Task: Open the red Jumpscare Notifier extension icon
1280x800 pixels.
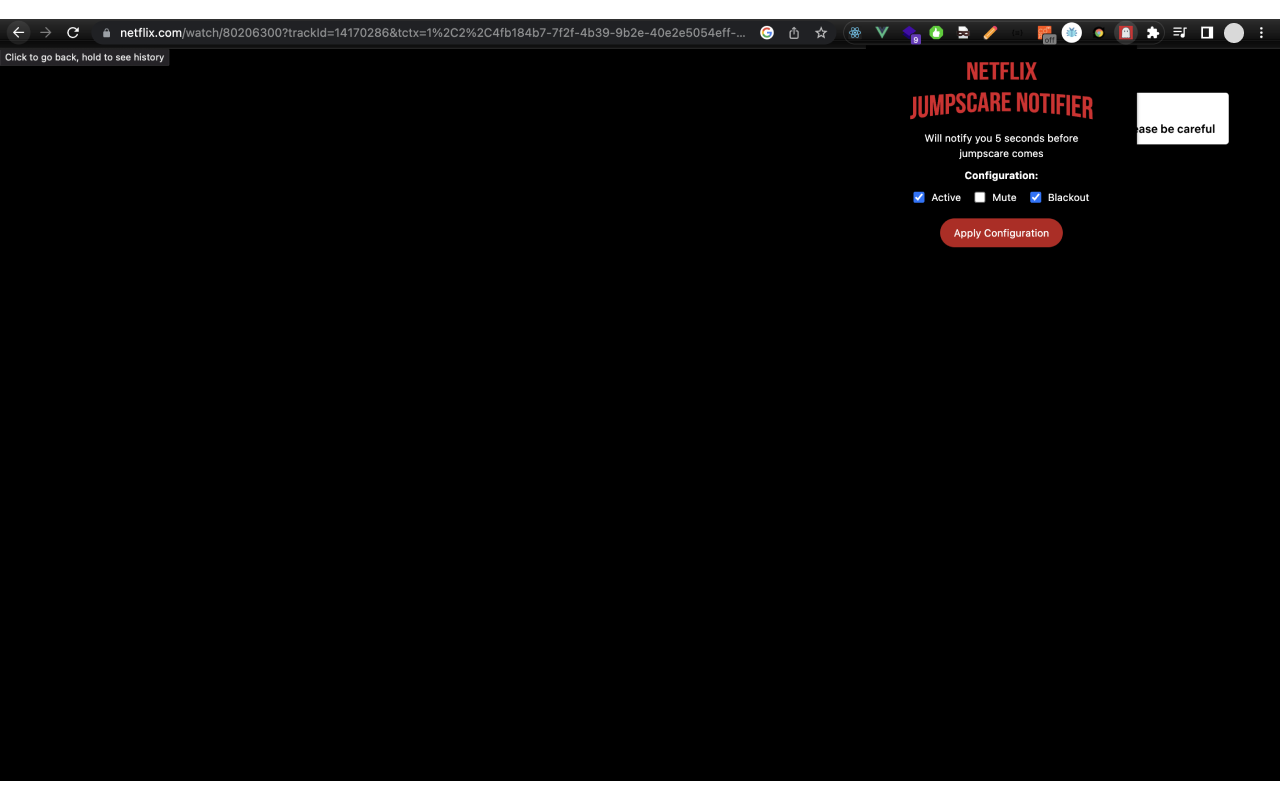Action: [1125, 32]
